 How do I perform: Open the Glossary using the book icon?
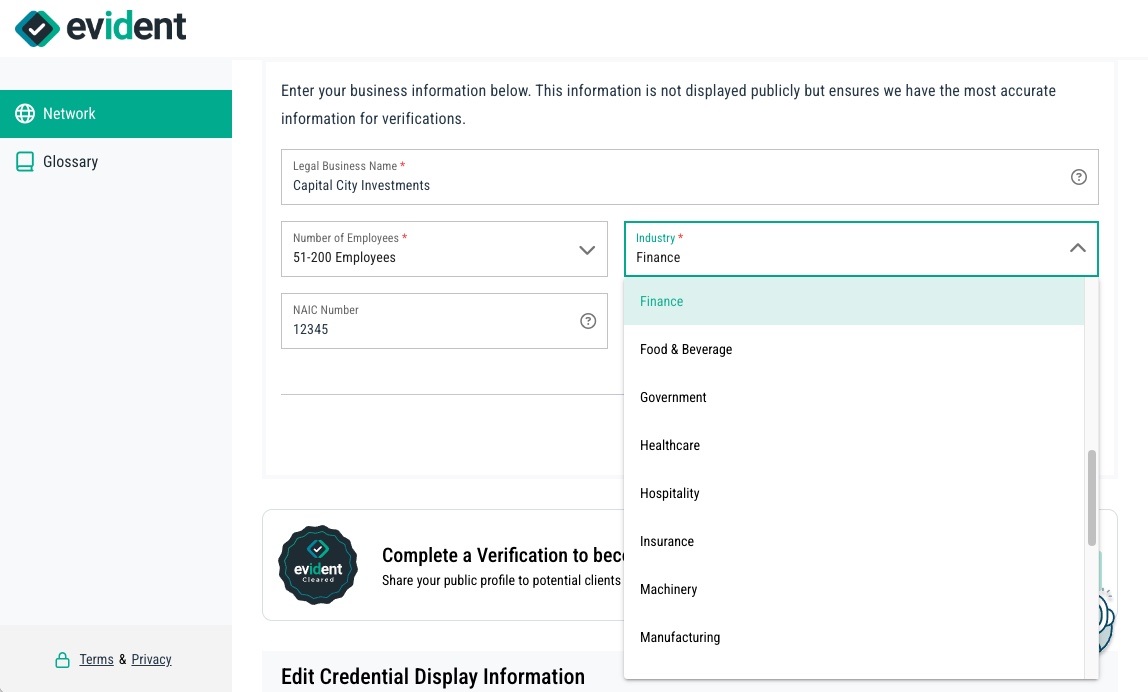pos(24,161)
